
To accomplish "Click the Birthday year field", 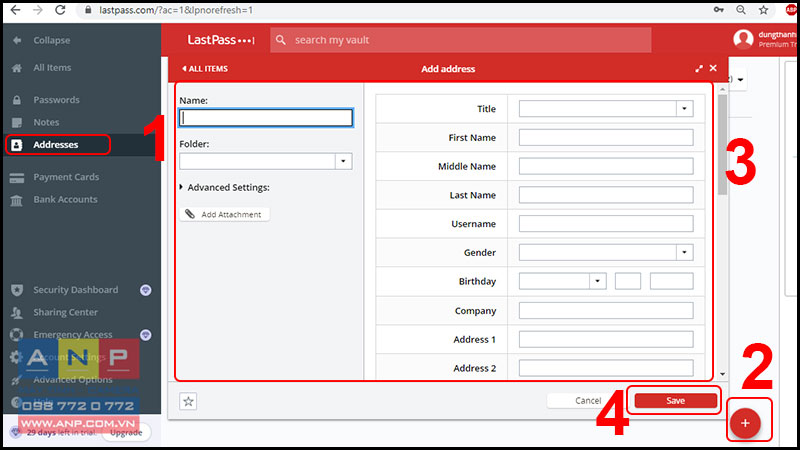I will coord(671,281).
